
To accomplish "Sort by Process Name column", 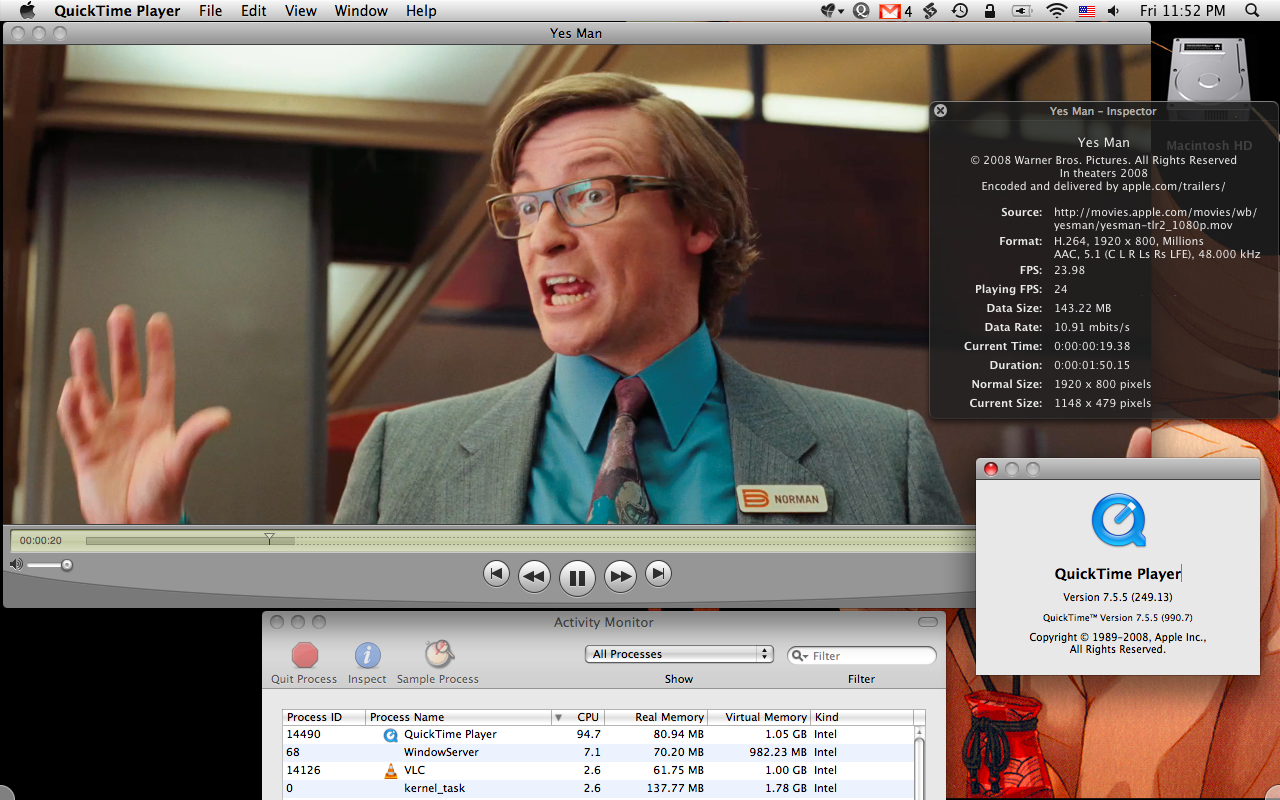I will 458,717.
